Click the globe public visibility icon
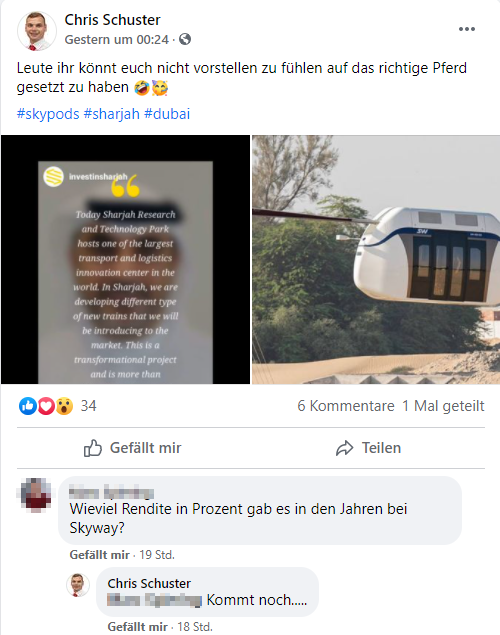The height and width of the screenshot is (635, 500). 185,39
